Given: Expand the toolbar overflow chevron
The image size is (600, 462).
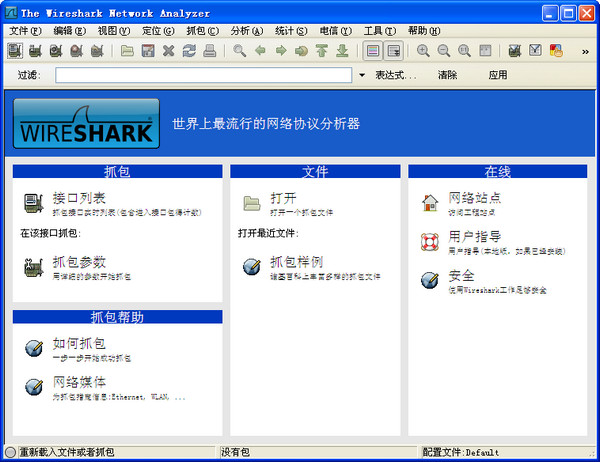Looking at the screenshot, I should click(x=585, y=51).
